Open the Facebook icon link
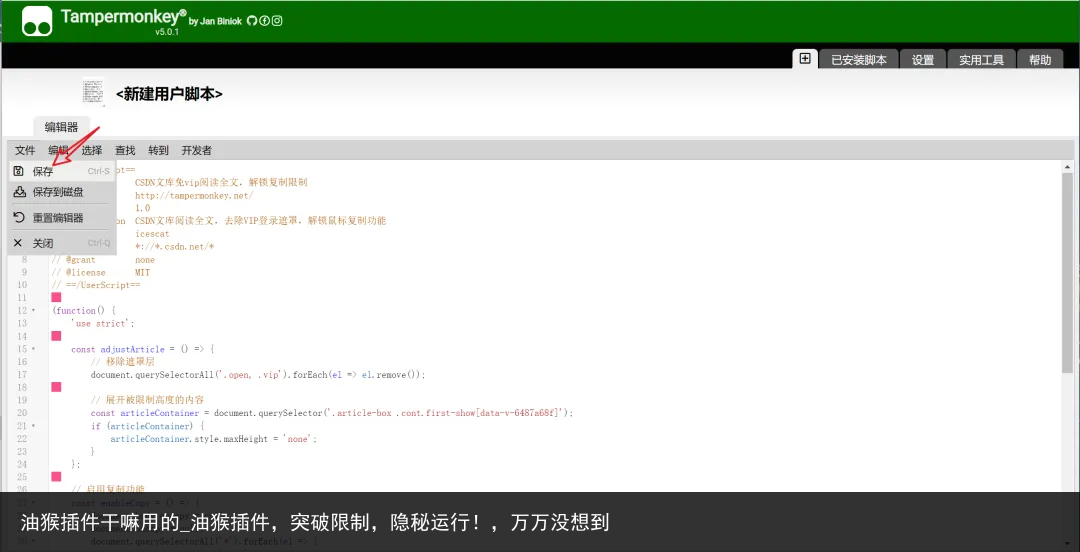Viewport: 1080px width, 552px height. (x=264, y=21)
